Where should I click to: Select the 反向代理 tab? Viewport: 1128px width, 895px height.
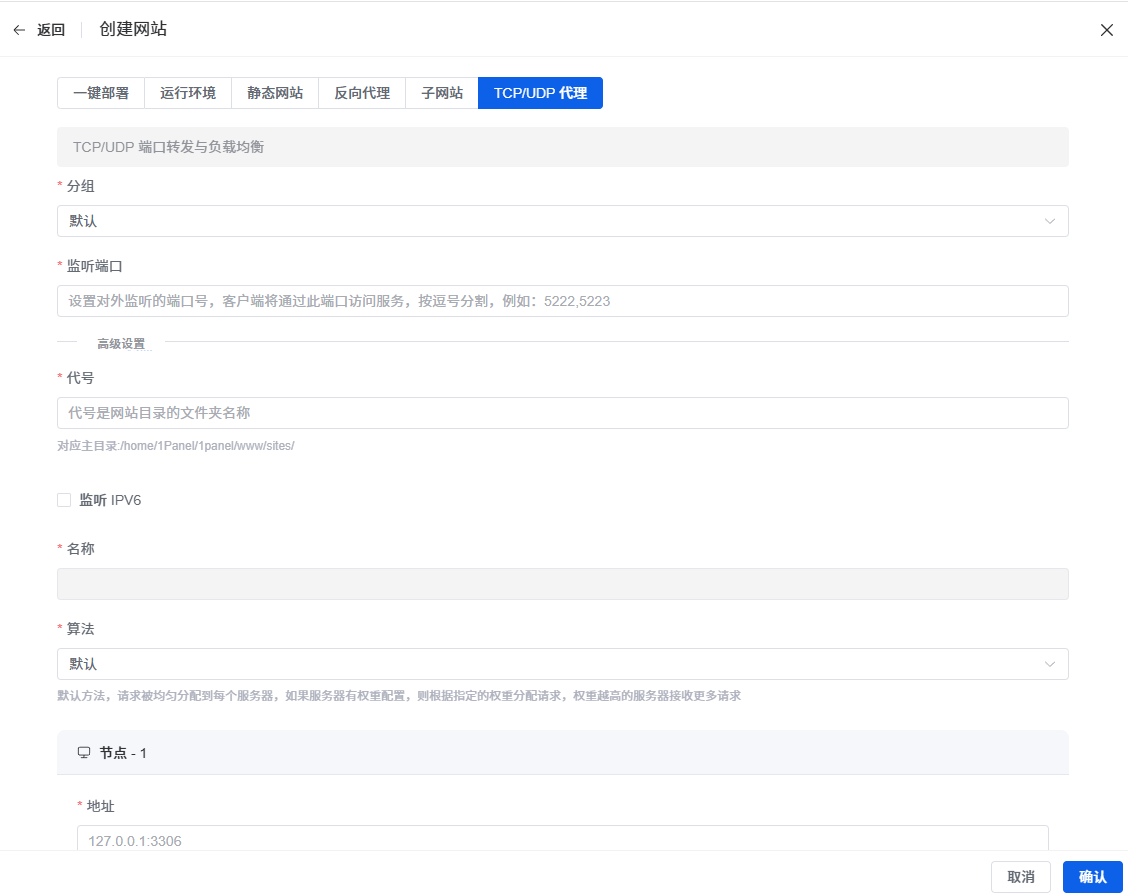(x=362, y=93)
